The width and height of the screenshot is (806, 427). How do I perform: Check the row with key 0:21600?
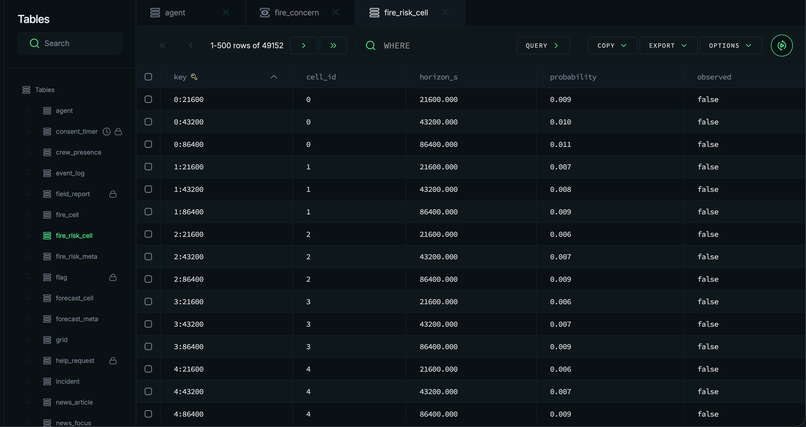coord(148,99)
